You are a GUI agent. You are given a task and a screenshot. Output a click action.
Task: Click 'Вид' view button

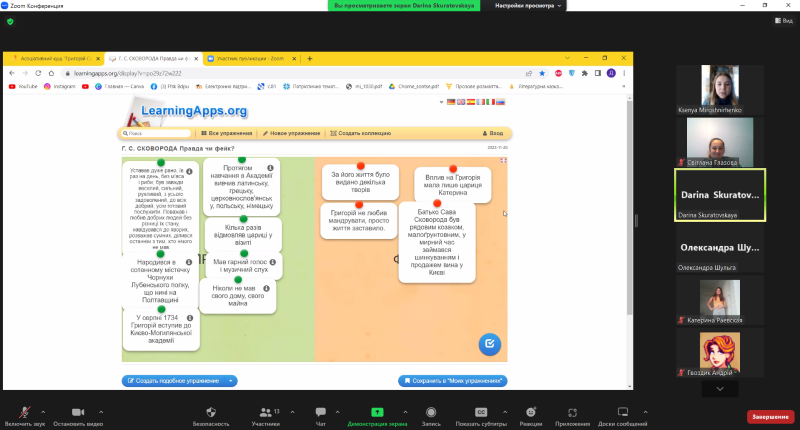point(784,21)
